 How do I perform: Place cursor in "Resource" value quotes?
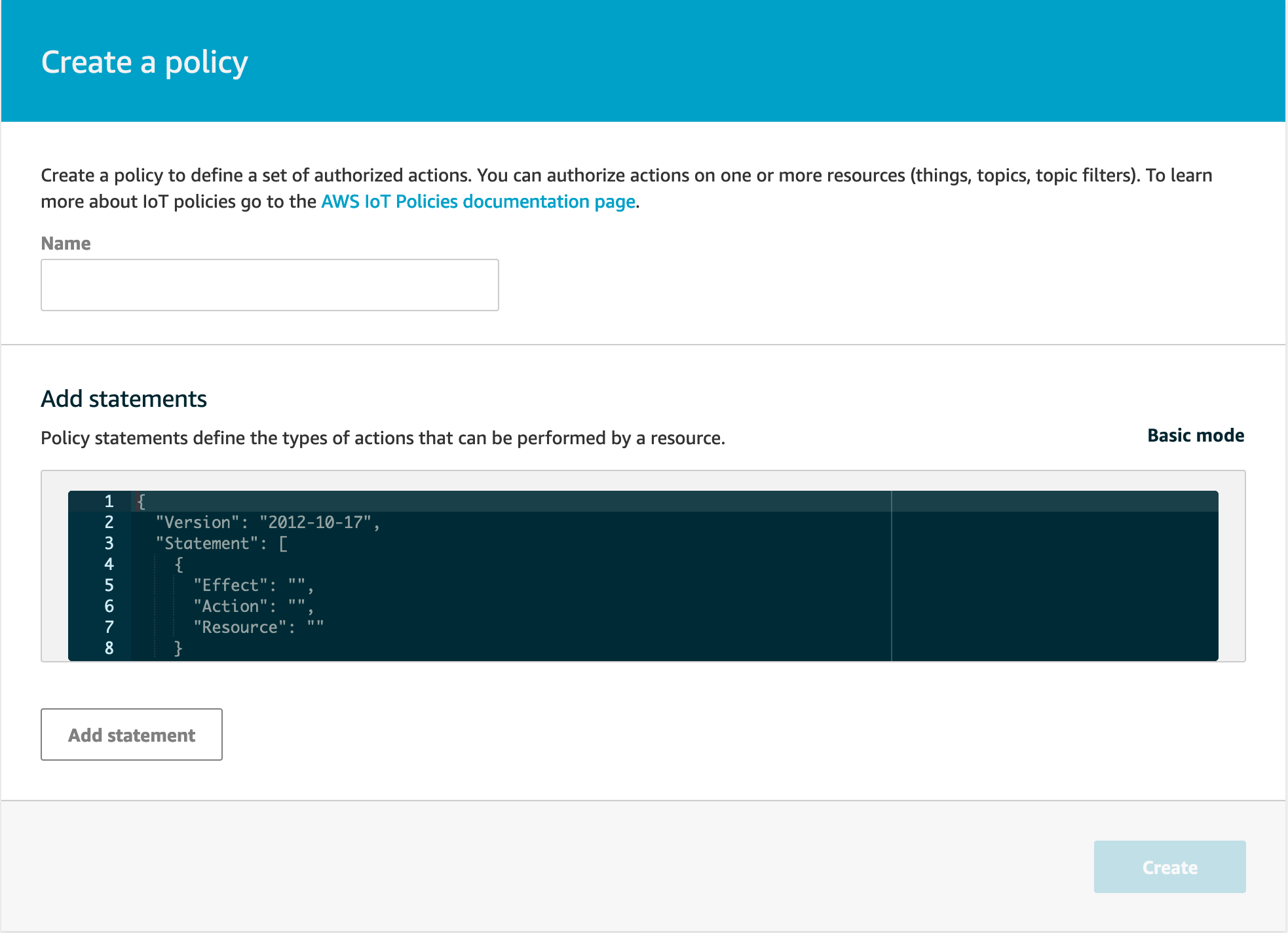tap(316, 627)
